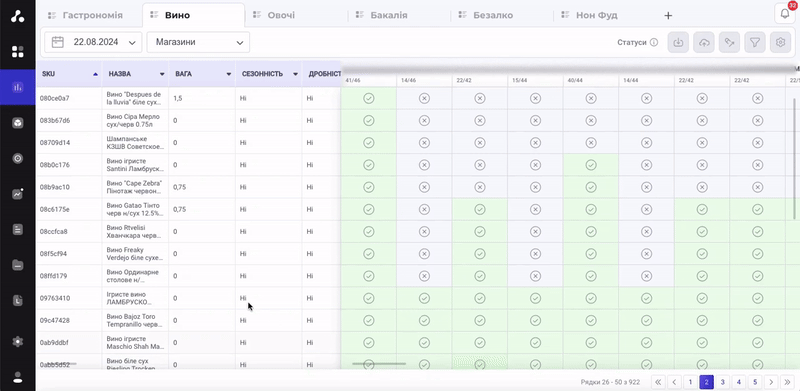Open the file with clock sidebar icon
800x391 pixels.
click(18, 301)
